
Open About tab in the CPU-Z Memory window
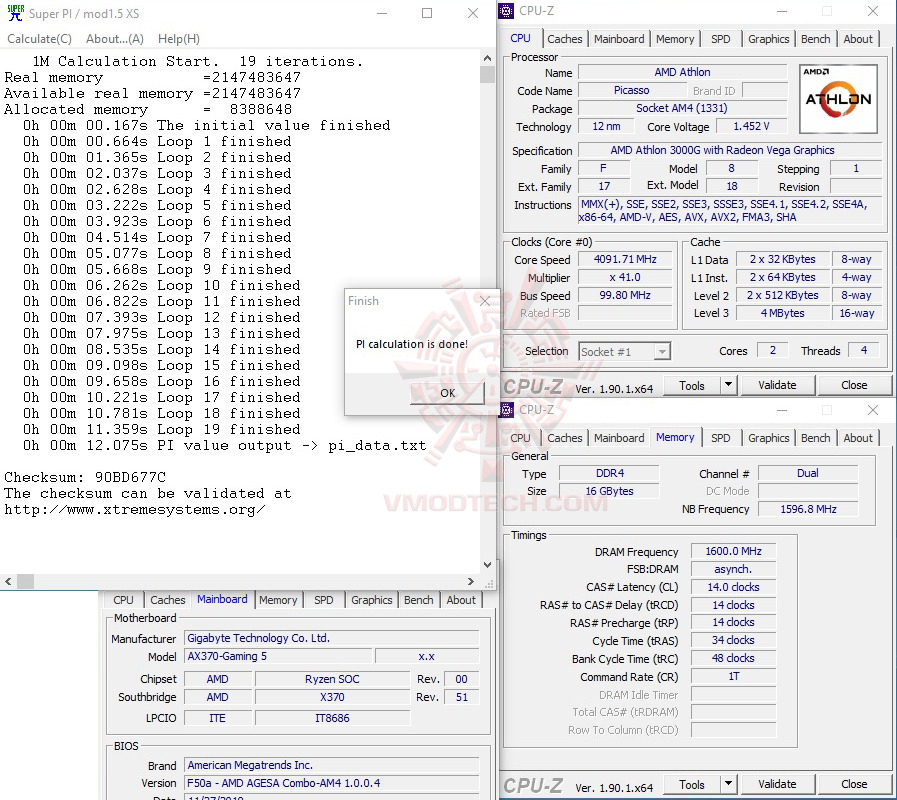[x=858, y=438]
